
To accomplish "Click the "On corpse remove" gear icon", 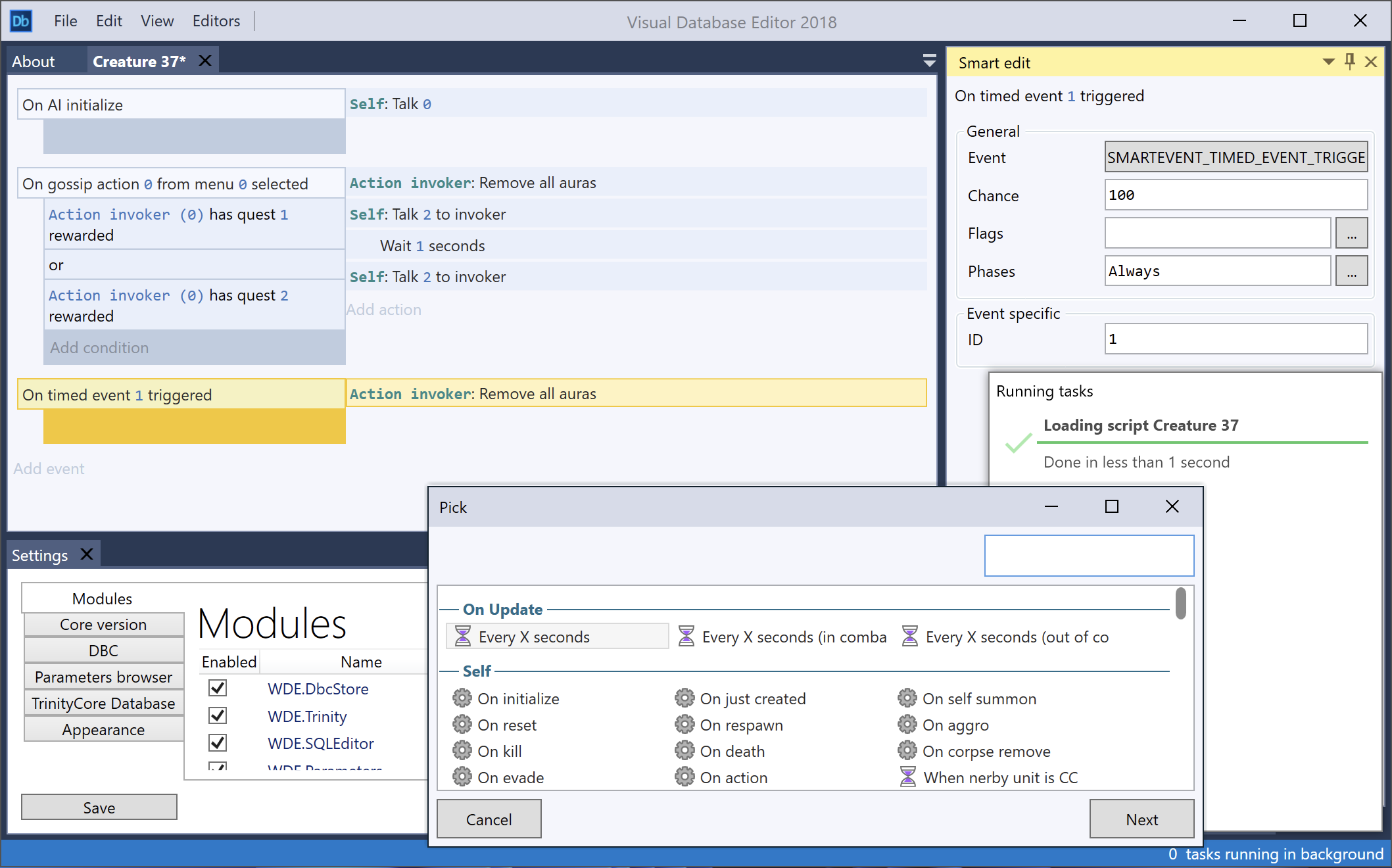I will point(908,750).
